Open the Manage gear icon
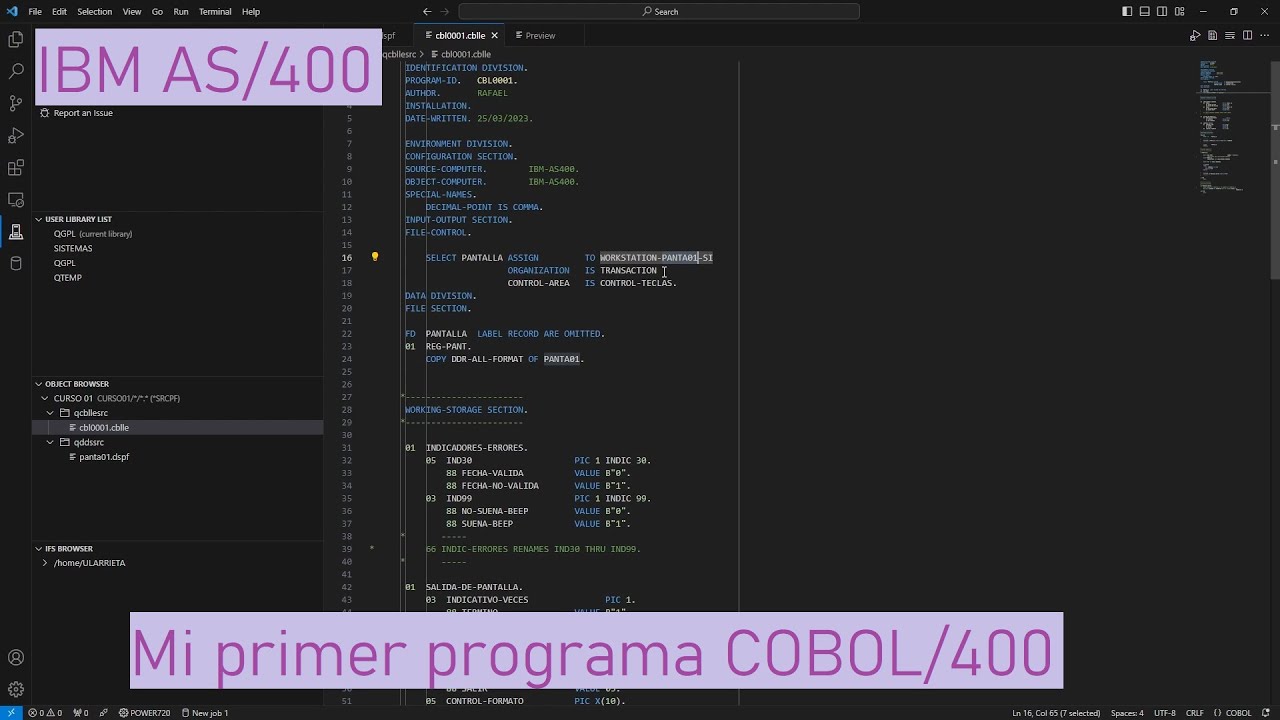This screenshot has width=1280, height=720. coord(16,689)
